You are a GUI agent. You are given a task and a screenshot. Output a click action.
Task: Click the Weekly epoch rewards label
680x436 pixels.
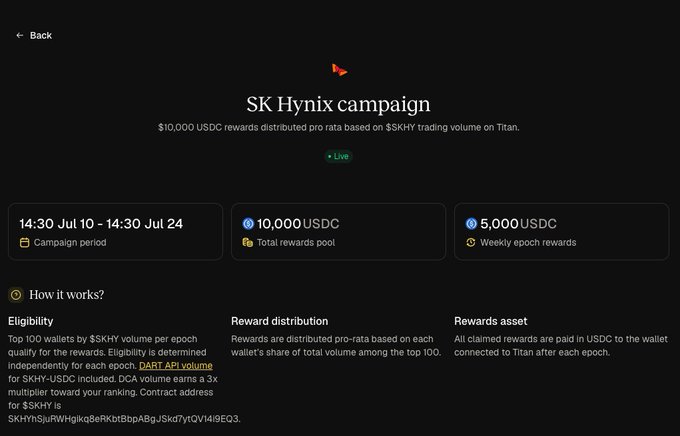coord(528,243)
